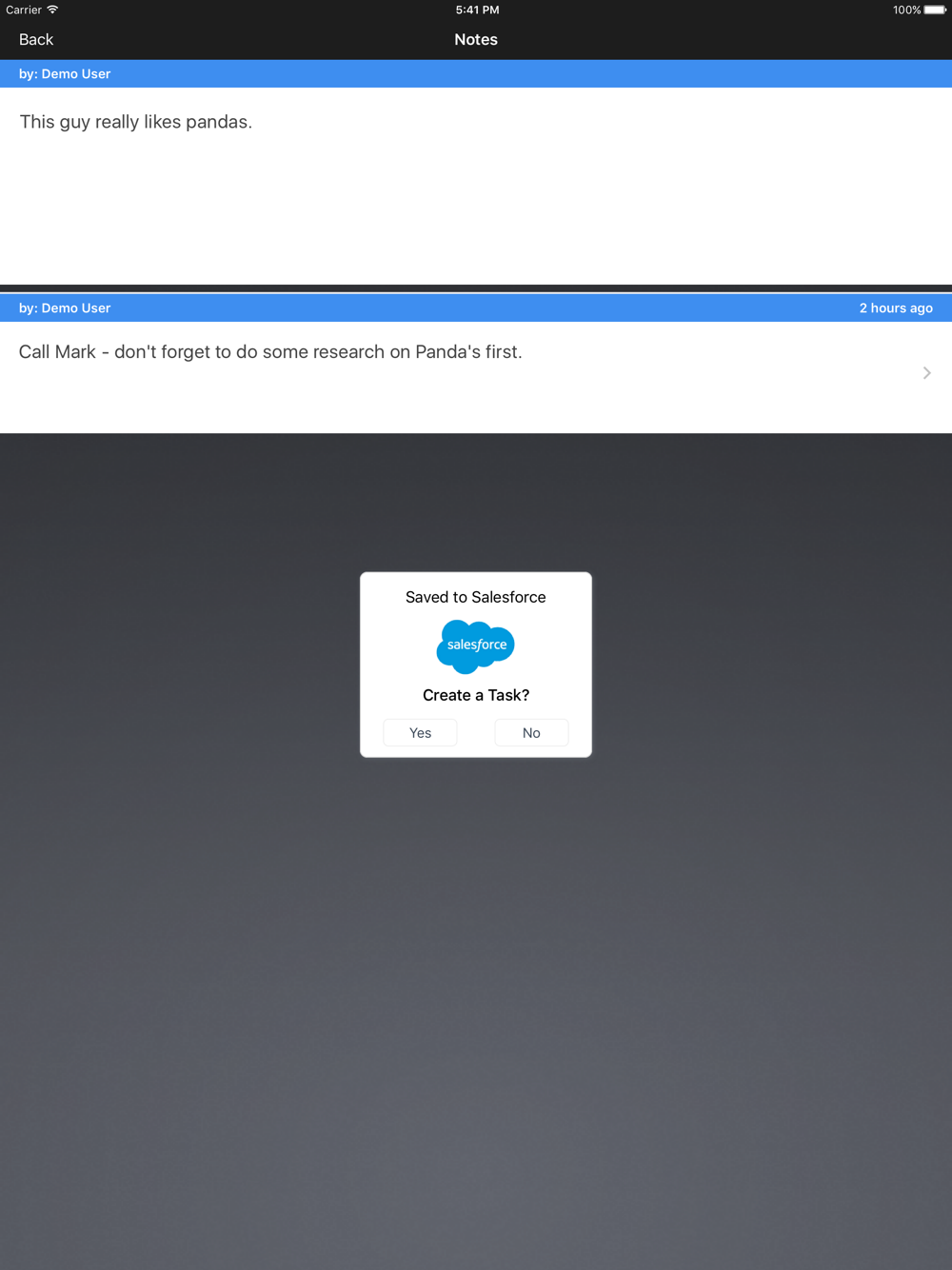Choose No in the Create a Task dialog
The width and height of the screenshot is (952, 1270).
pos(531,732)
